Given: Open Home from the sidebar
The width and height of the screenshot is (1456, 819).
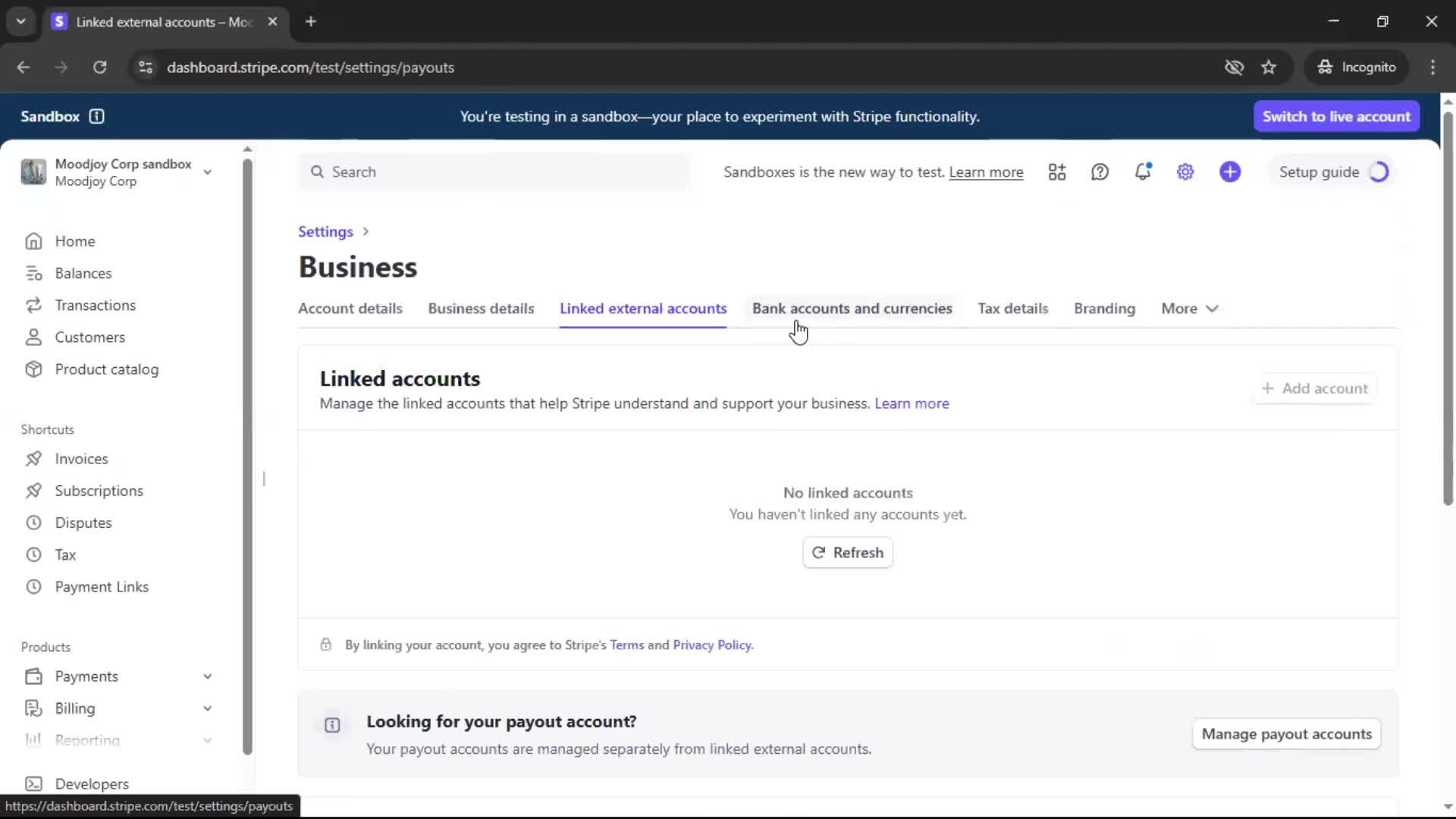Looking at the screenshot, I should click(x=74, y=241).
